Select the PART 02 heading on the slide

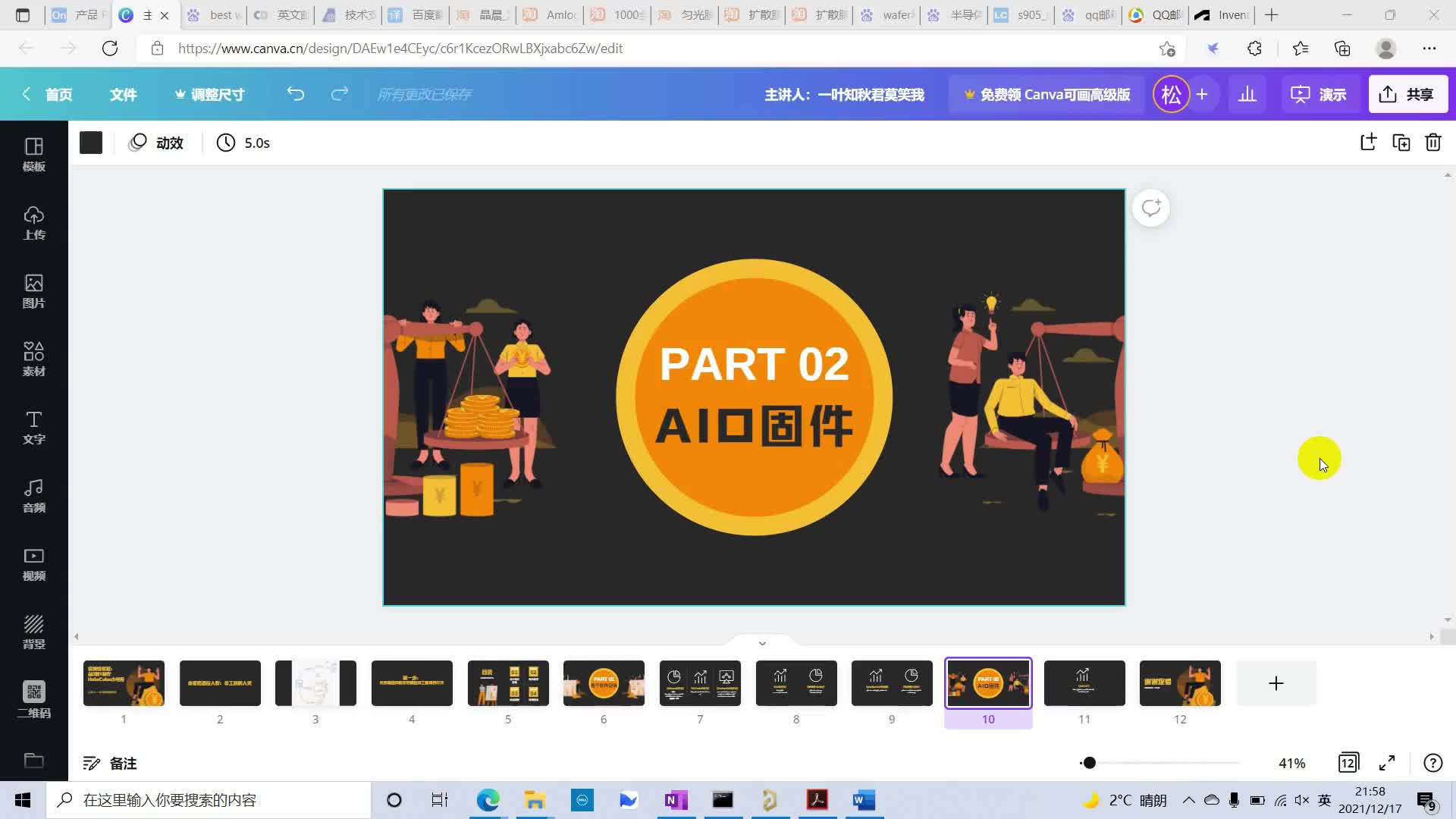[754, 364]
